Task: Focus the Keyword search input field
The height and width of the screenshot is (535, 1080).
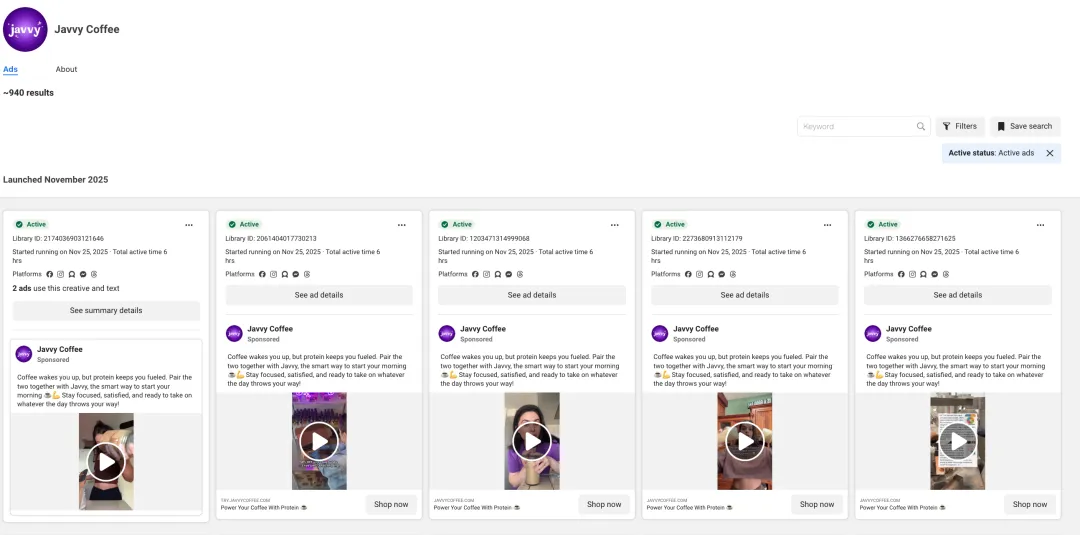Action: click(x=857, y=127)
